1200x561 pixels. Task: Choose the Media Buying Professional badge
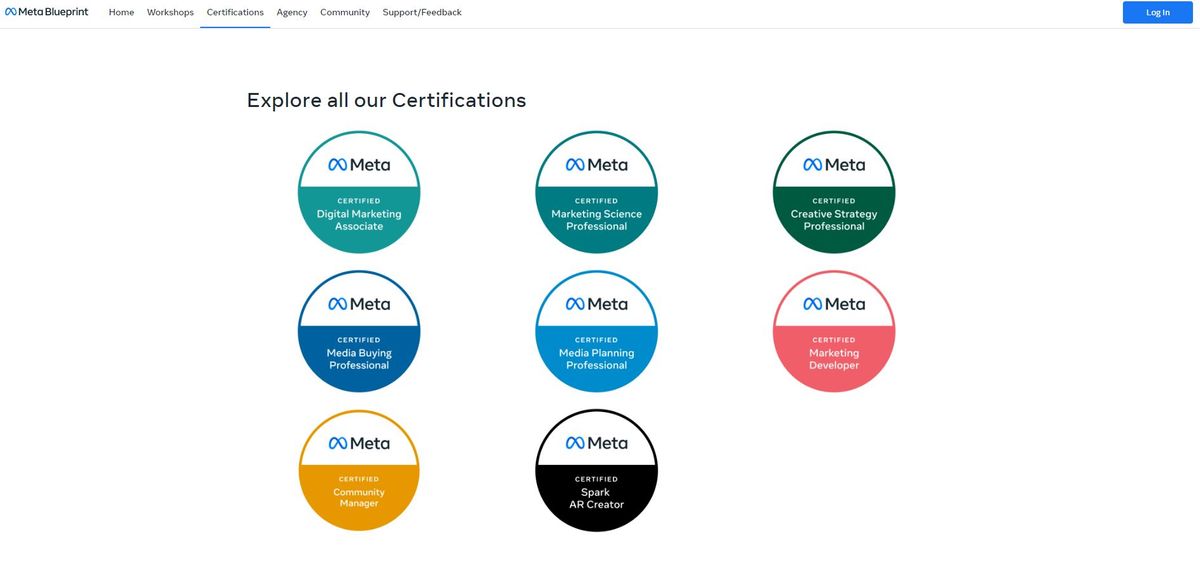click(x=359, y=331)
